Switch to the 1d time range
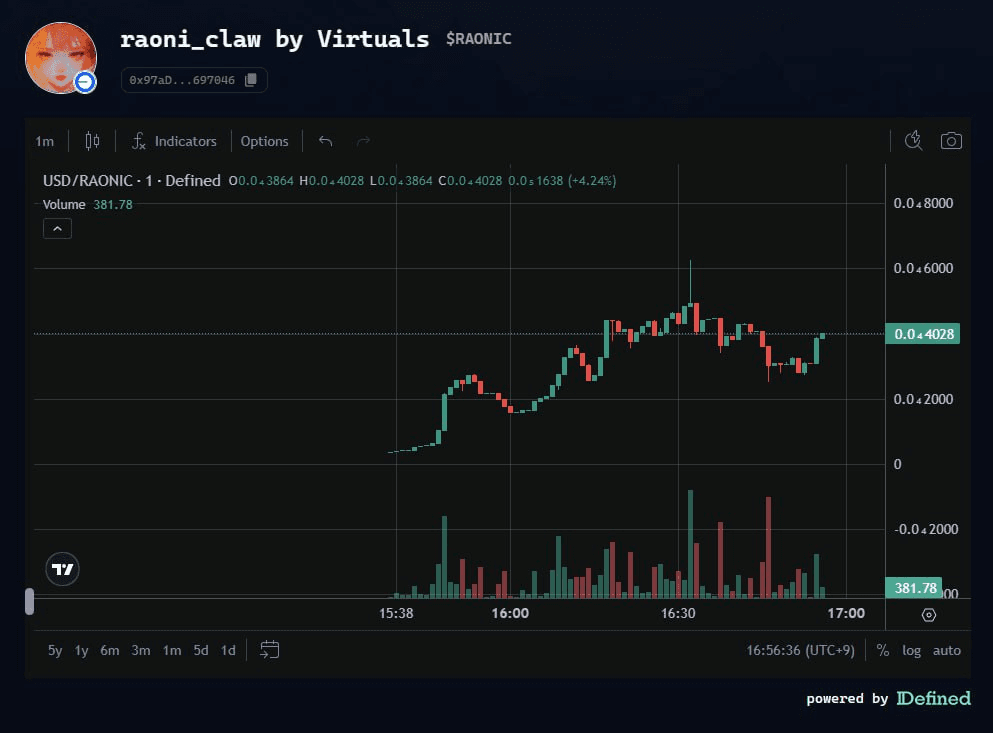The width and height of the screenshot is (993, 733). [x=226, y=649]
